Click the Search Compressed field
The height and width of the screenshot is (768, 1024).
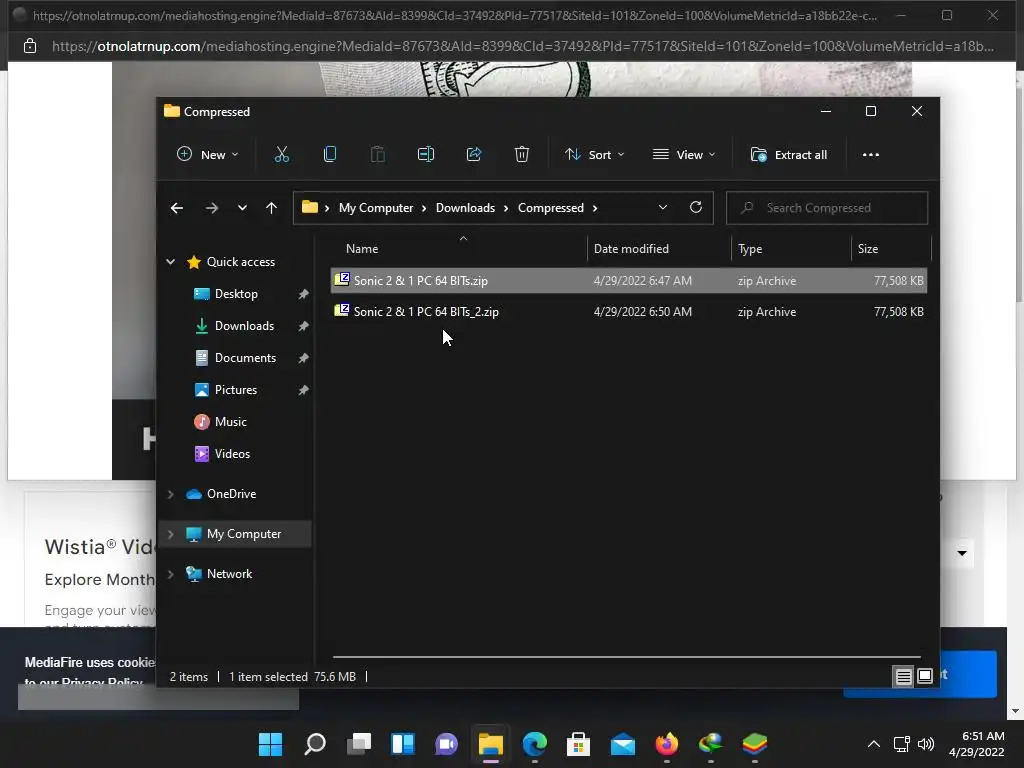coord(827,208)
